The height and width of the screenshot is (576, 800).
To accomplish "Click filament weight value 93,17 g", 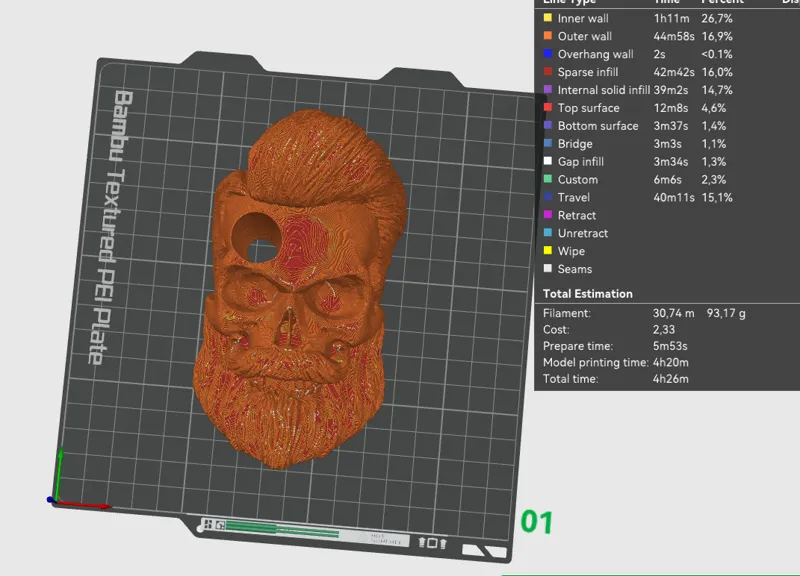I will point(726,313).
